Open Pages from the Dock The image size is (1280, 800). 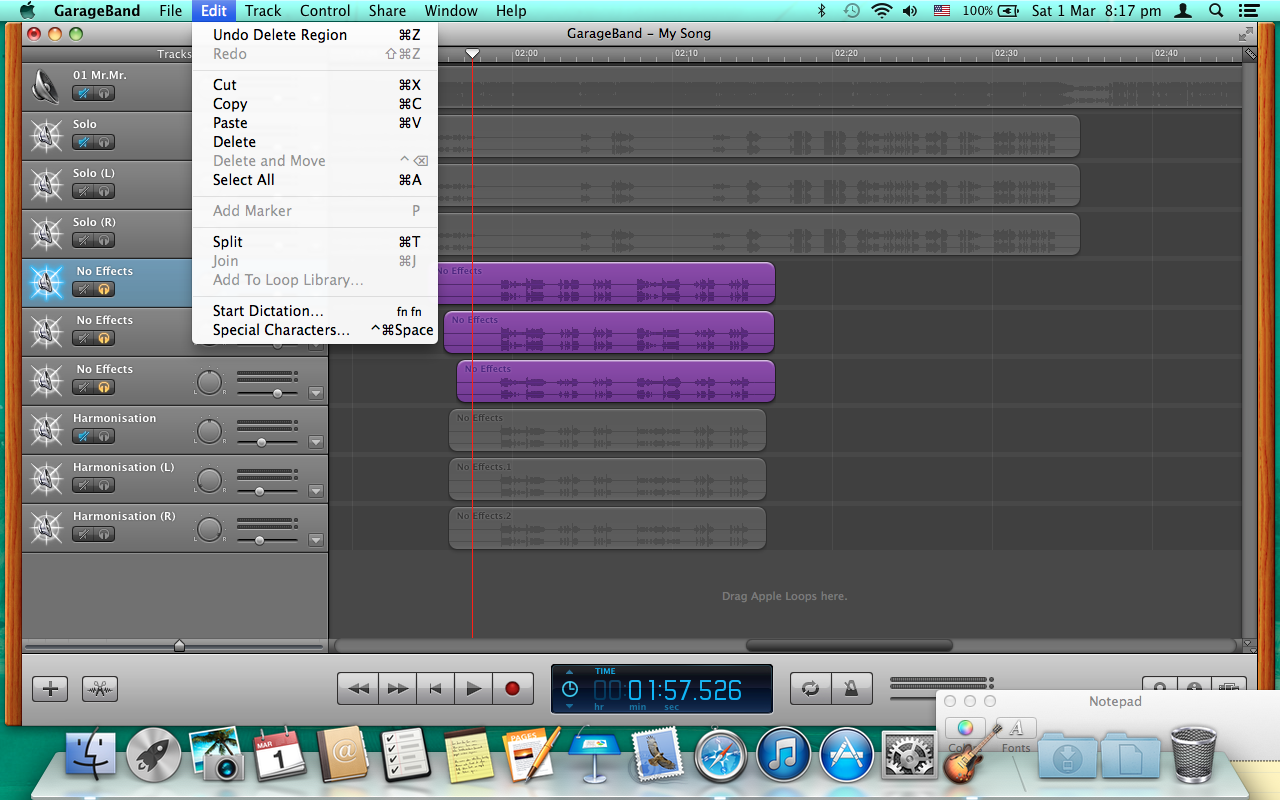(x=531, y=755)
